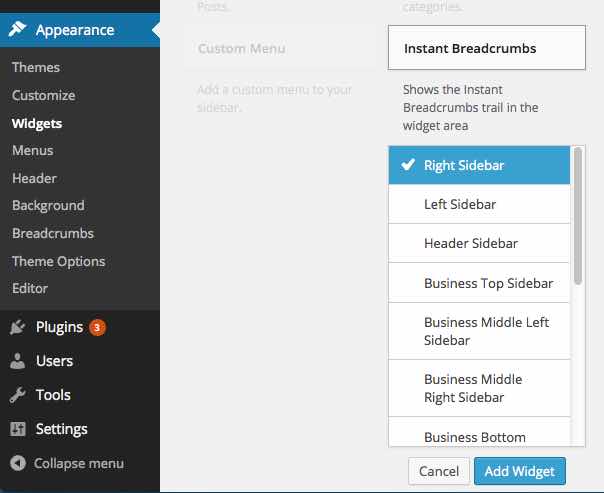Viewport: 604px width, 493px height.
Task: Choose Header Sidebar as widget area
Action: pos(479,243)
